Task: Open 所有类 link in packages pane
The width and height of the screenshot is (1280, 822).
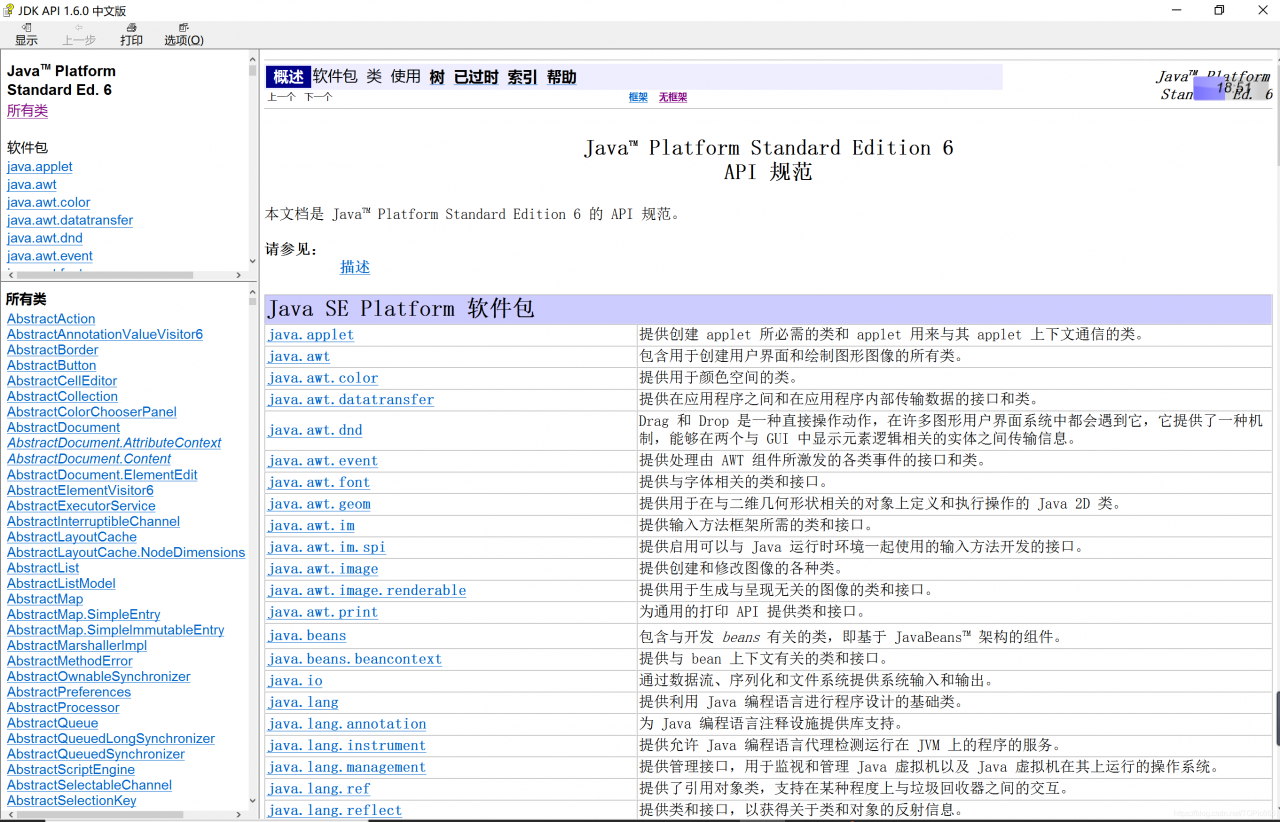Action: (27, 111)
